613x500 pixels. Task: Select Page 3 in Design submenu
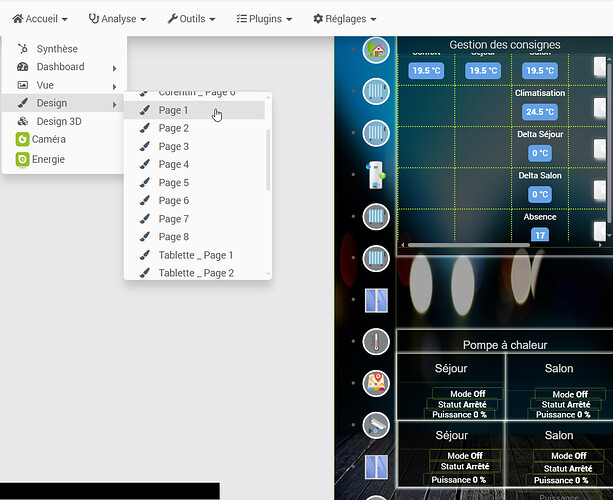coord(194,147)
